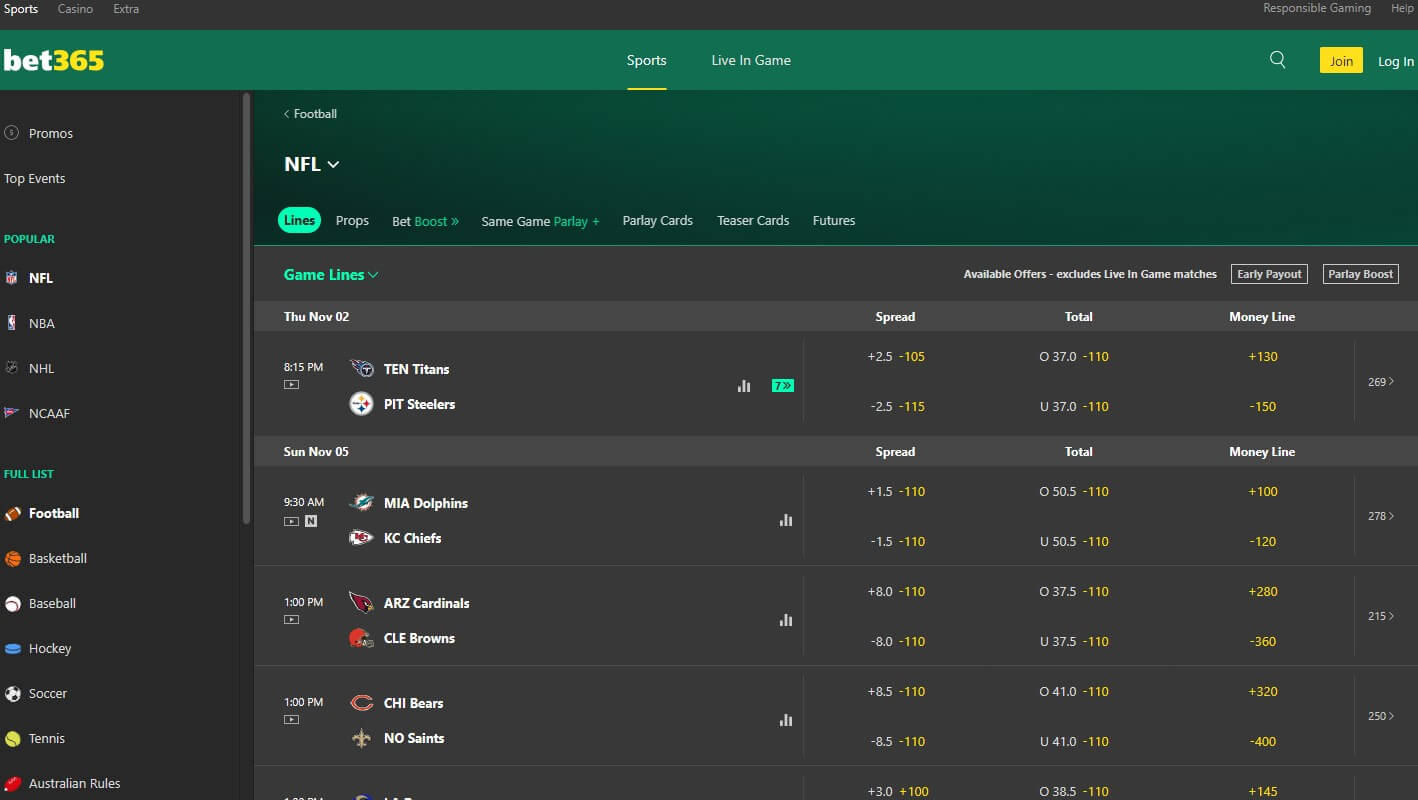Click the yellow Join button

[1341, 60]
